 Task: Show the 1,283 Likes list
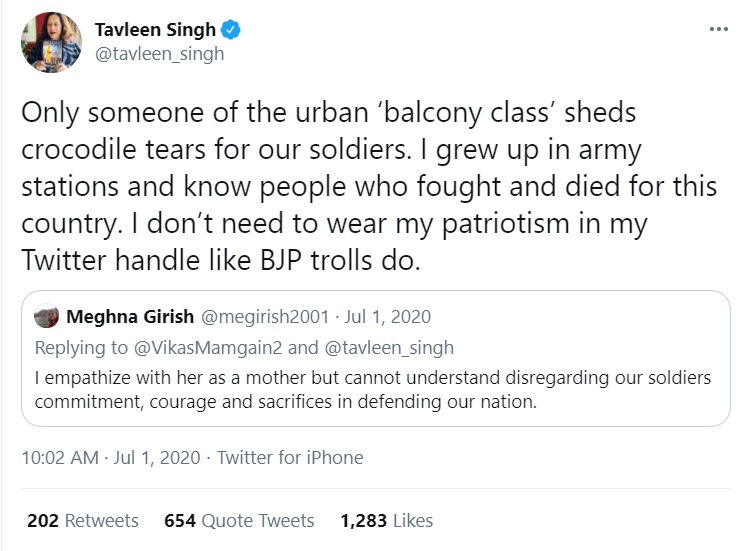[x=386, y=520]
